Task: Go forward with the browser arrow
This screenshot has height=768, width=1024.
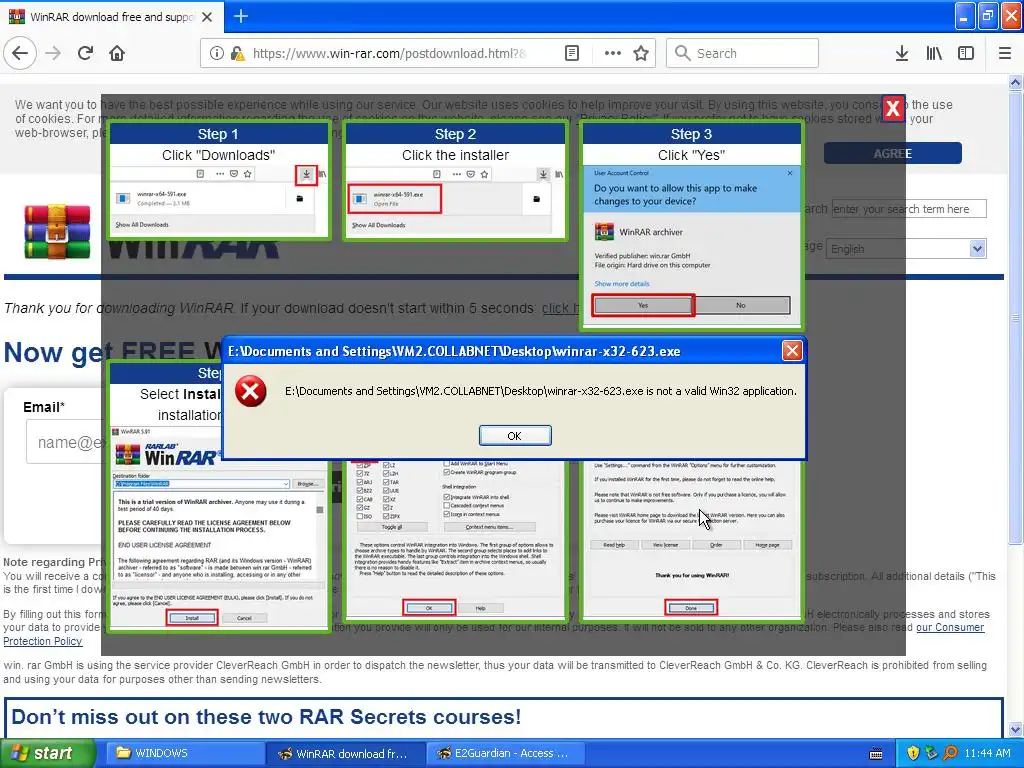Action: click(53, 54)
